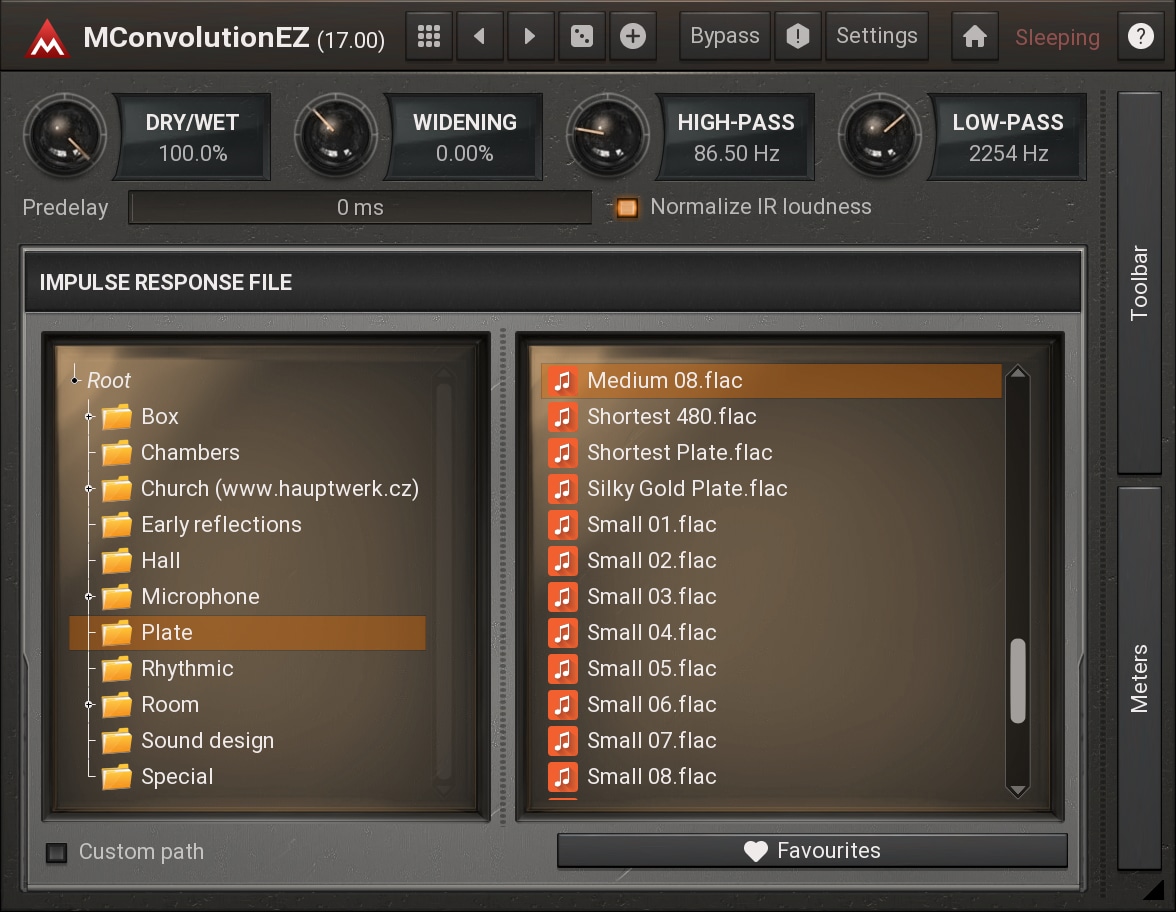Expand the Box folder node
This screenshot has width=1176, height=912.
click(90, 417)
